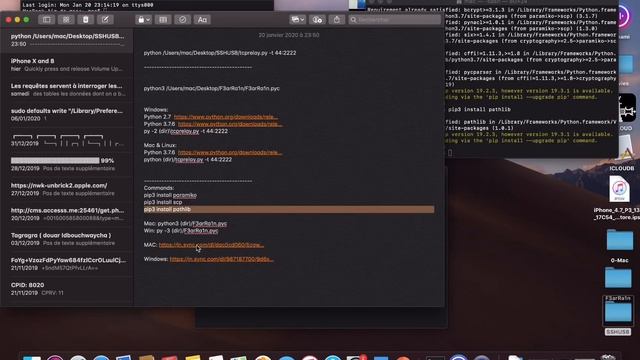Image resolution: width=640 pixels, height=360 pixels.
Task: Open the Windows sync.com download link
Action: 222,259
